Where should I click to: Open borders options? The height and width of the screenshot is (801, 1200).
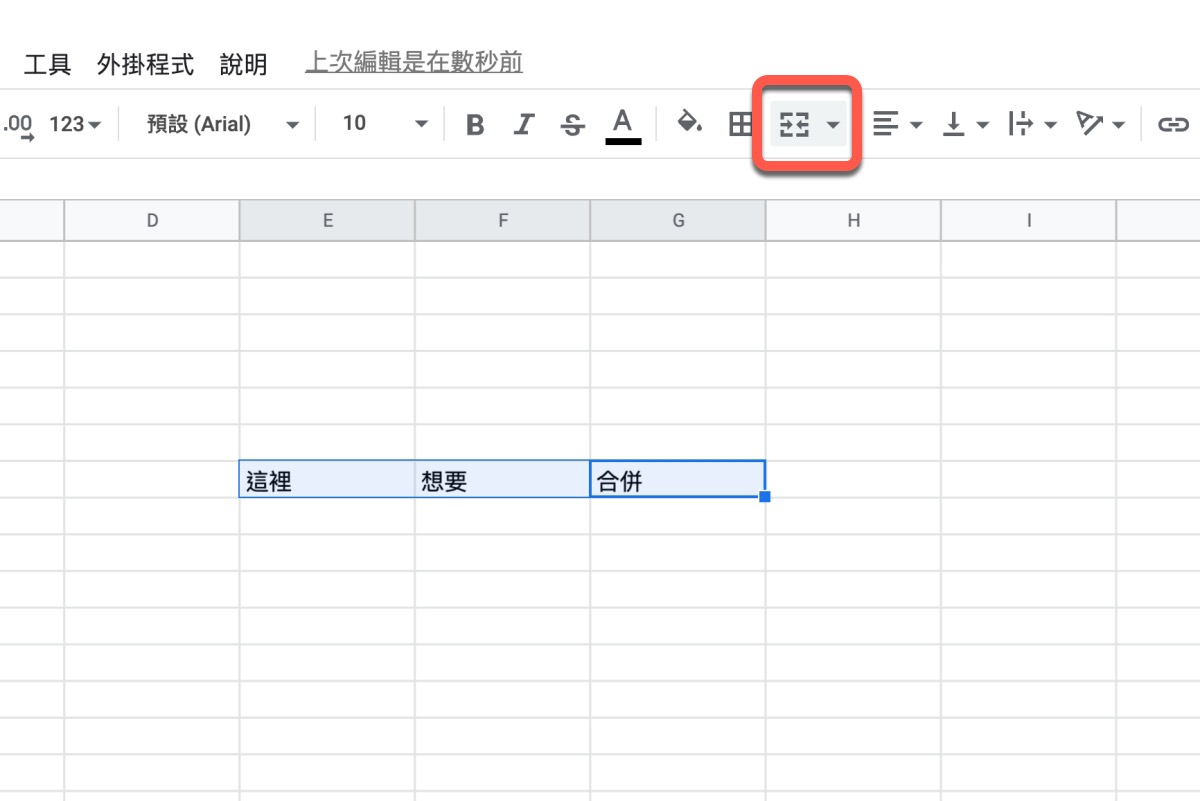[x=740, y=124]
